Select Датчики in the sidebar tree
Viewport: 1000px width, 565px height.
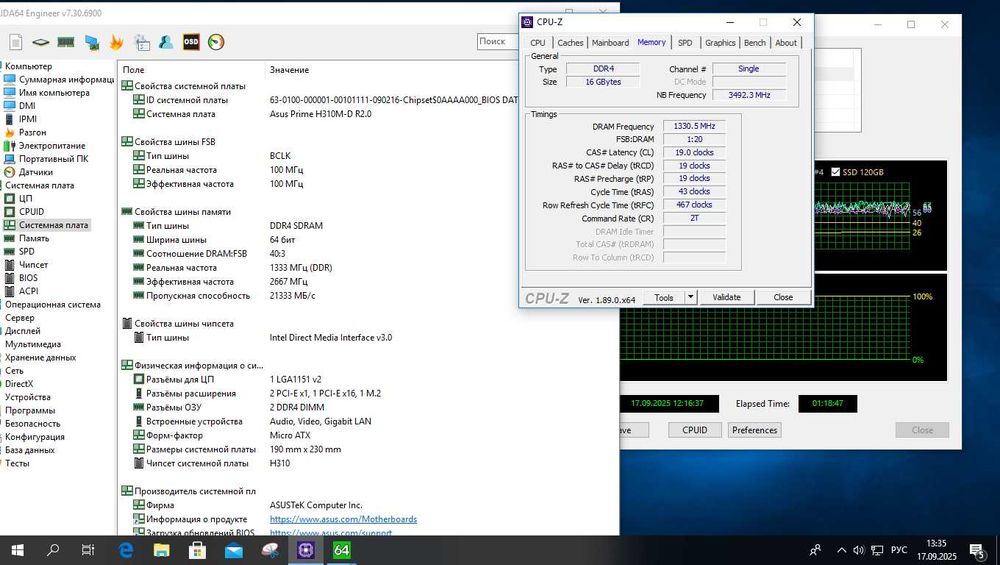pyautogui.click(x=36, y=172)
